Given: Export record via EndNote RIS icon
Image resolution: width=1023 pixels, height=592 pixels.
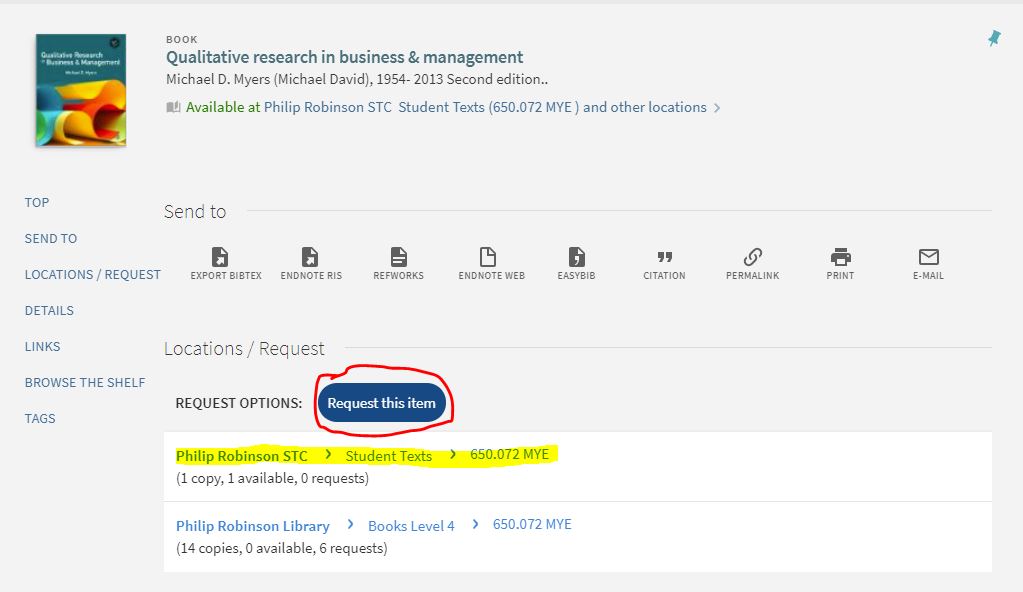Looking at the screenshot, I should 311,258.
